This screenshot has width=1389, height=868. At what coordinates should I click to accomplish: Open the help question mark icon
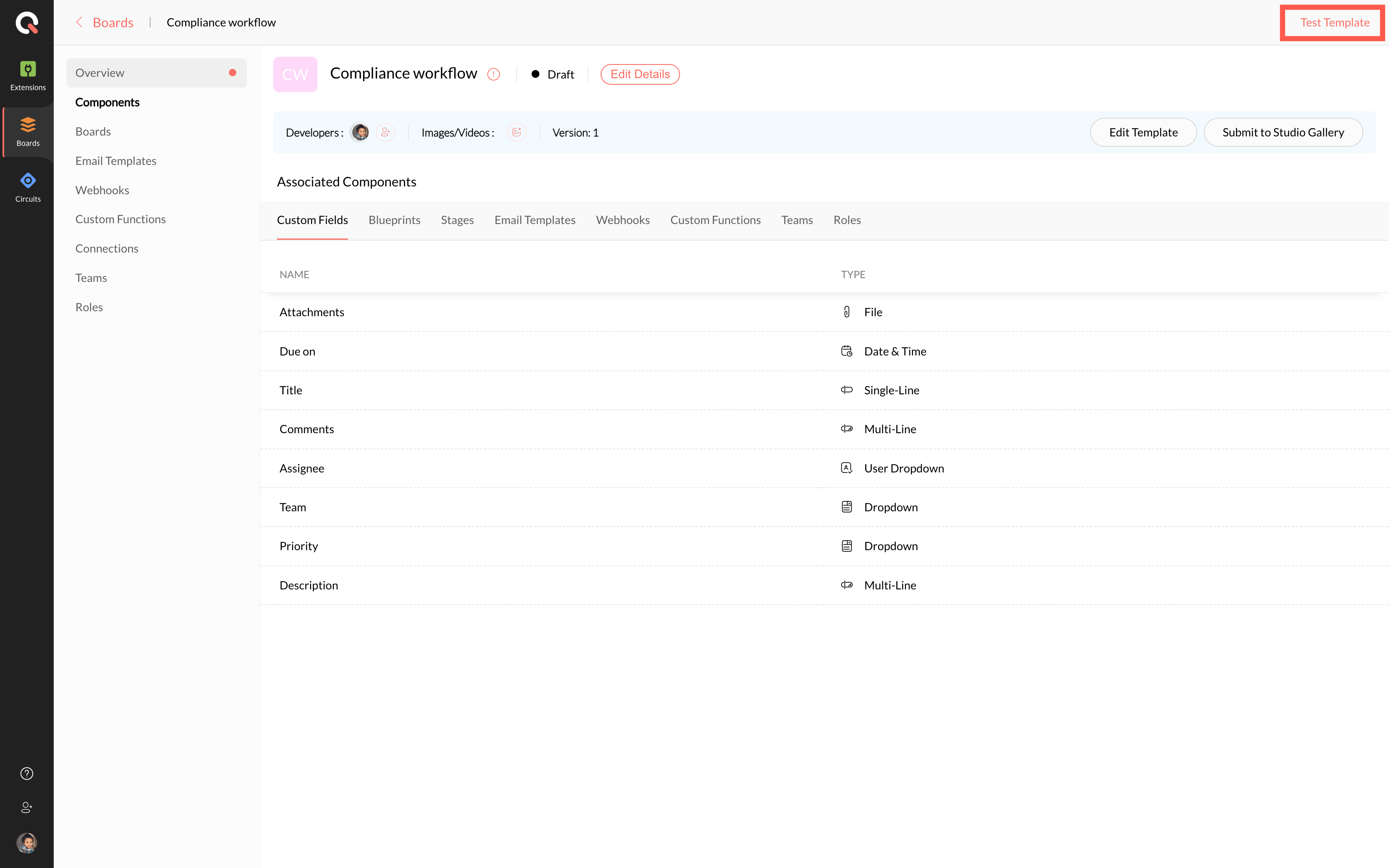click(27, 773)
